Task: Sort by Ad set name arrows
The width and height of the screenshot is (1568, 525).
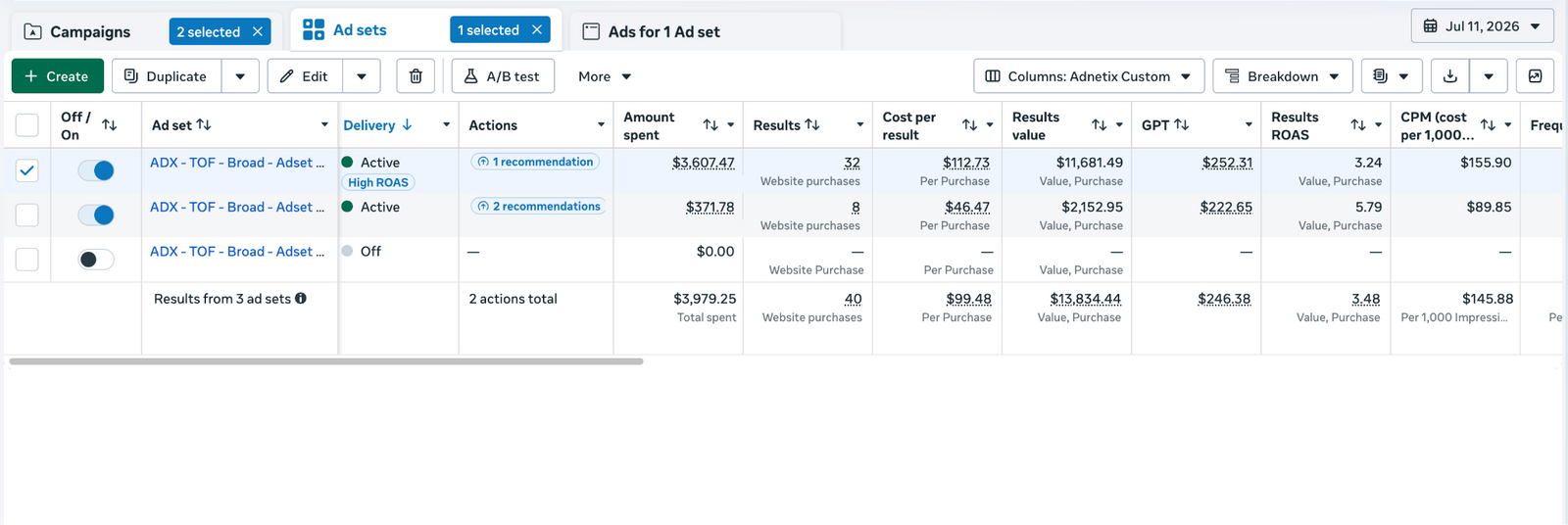Action: coord(204,124)
